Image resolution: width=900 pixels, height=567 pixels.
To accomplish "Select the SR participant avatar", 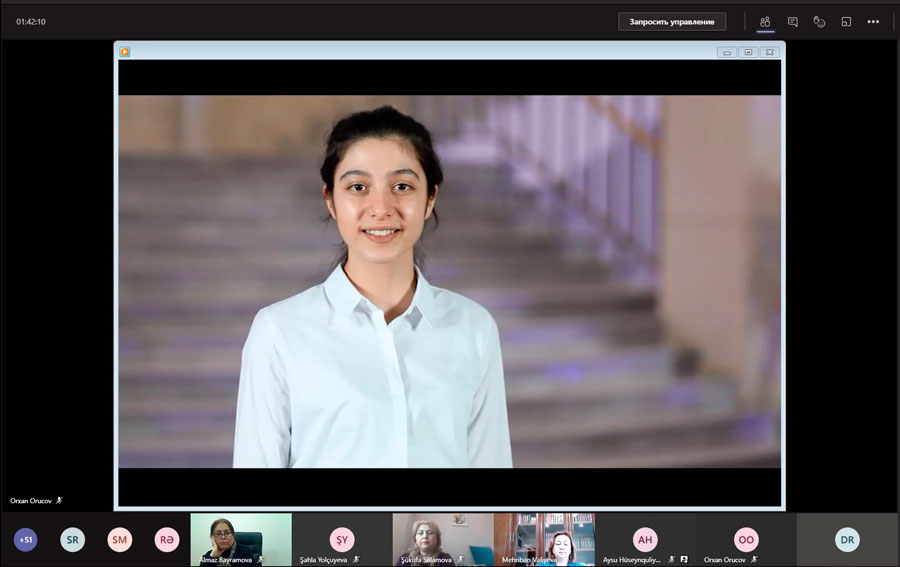I will (x=72, y=540).
